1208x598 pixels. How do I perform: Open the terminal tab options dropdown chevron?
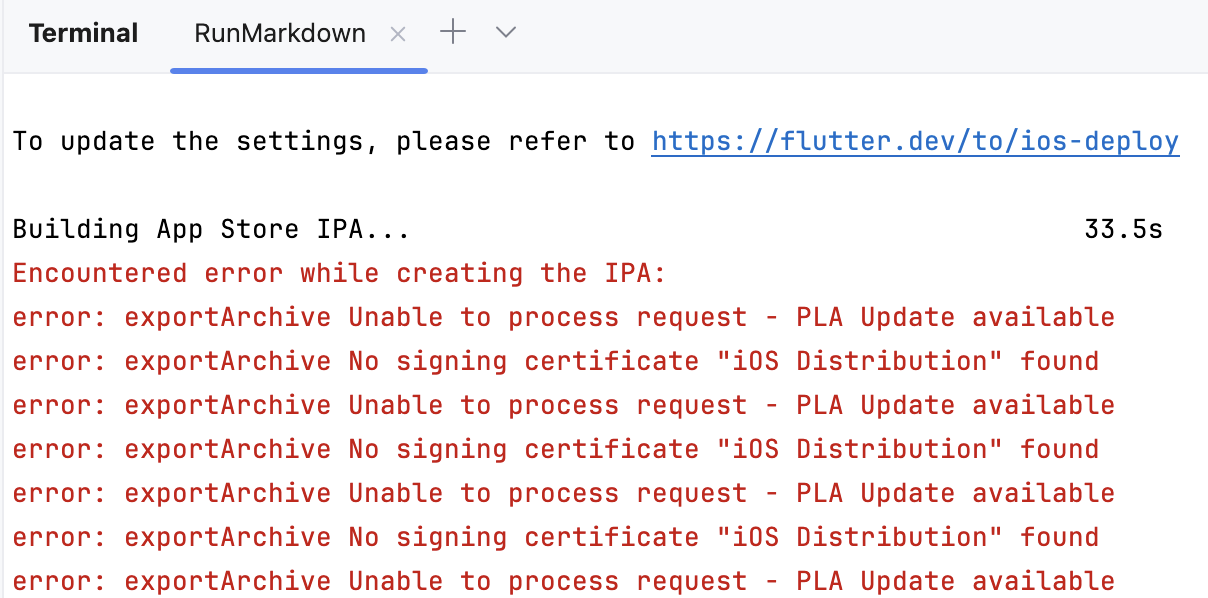point(506,33)
